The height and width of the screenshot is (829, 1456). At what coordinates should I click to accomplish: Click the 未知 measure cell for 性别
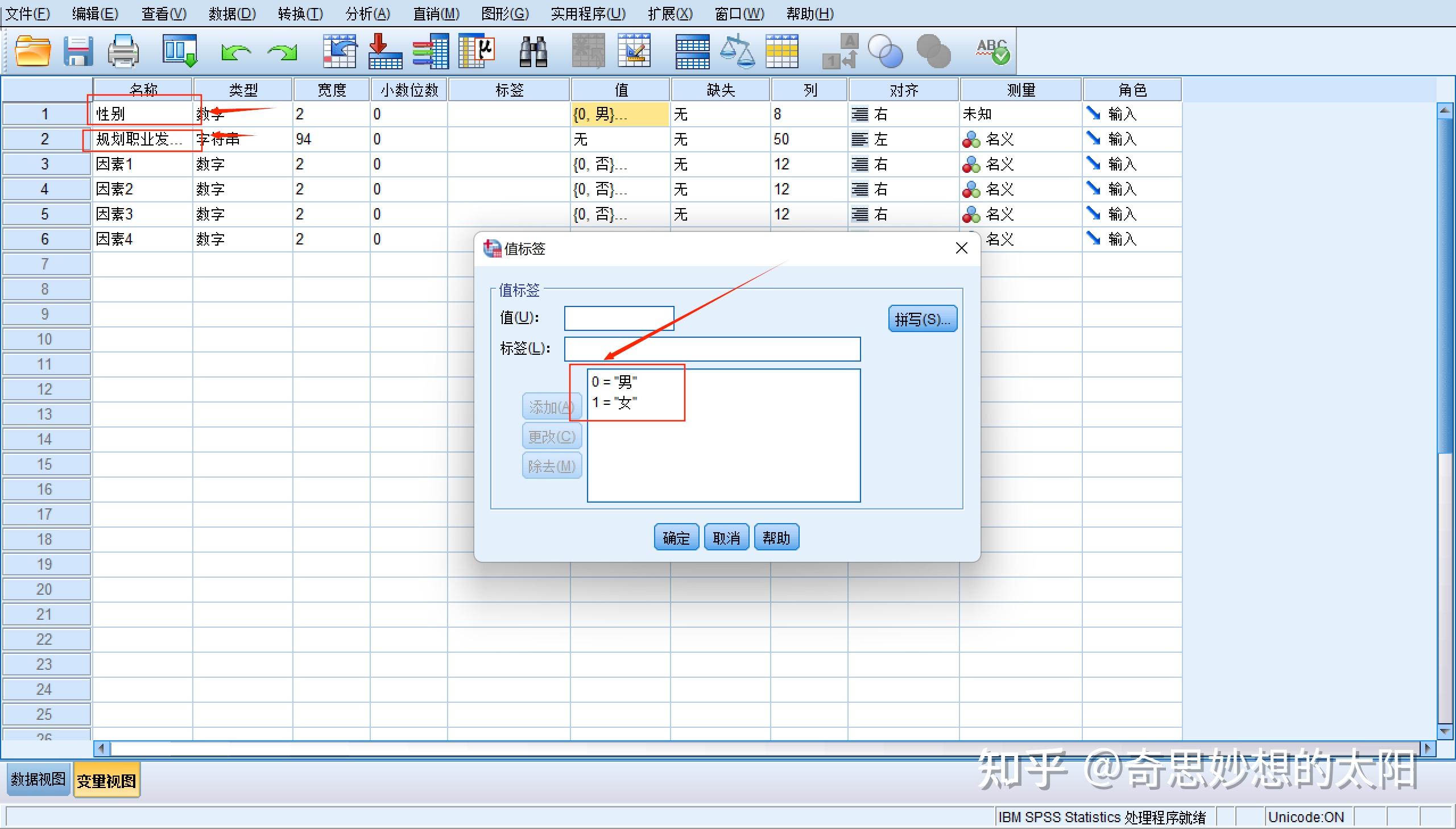click(x=1020, y=114)
